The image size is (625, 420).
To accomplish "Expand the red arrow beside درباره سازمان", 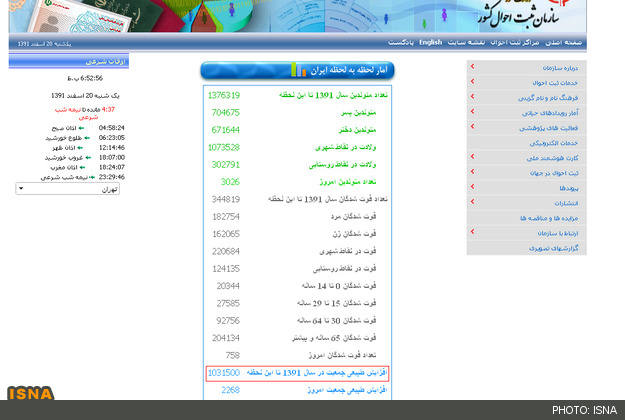I will (x=472, y=67).
